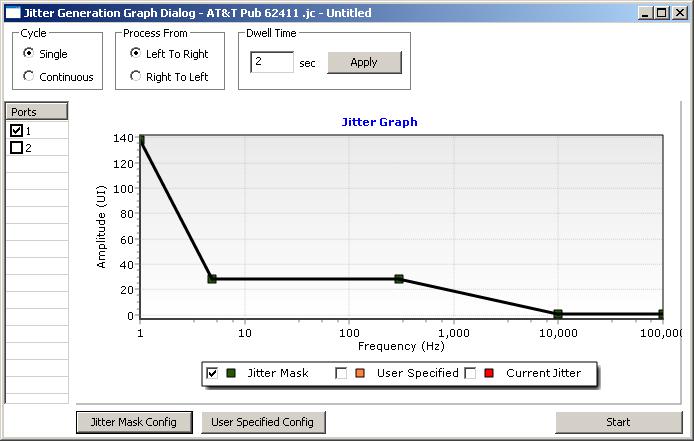Click the Current Jitter legend label
Image resolution: width=694 pixels, height=441 pixels.
pyautogui.click(x=544, y=373)
